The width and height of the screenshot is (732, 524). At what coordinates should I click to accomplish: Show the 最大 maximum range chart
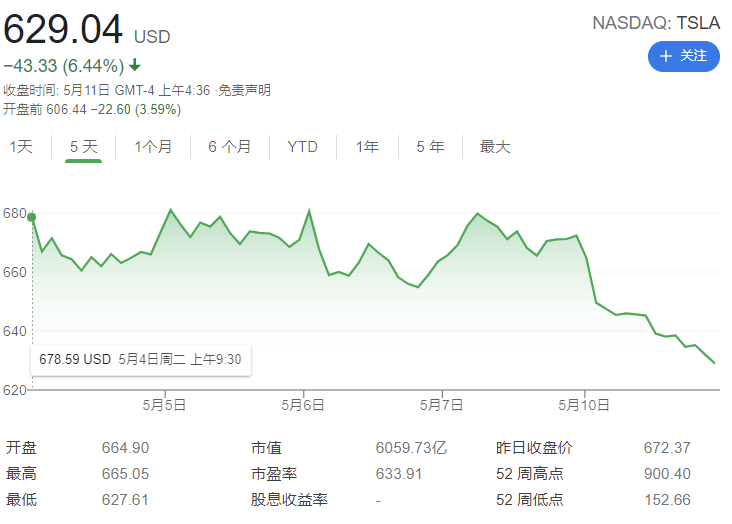coord(495,147)
